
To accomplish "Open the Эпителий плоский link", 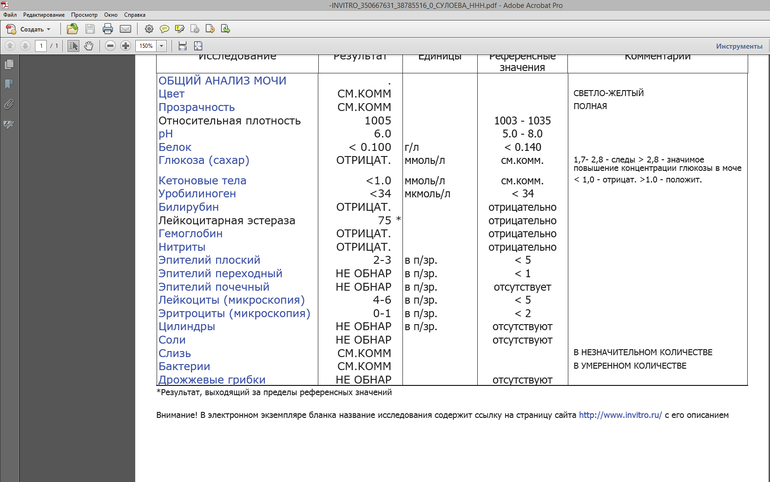I will click(209, 260).
